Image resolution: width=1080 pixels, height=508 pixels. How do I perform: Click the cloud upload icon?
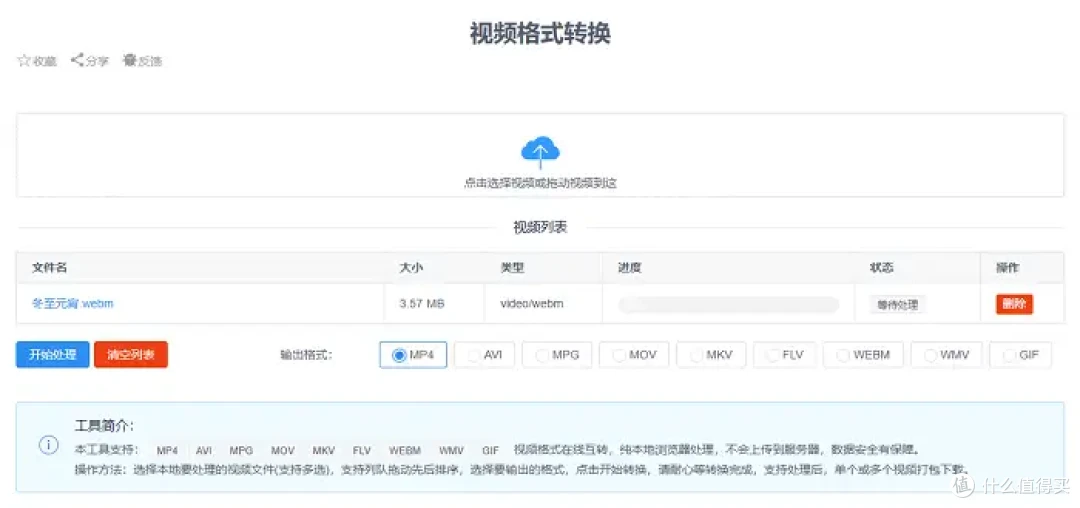coord(540,152)
